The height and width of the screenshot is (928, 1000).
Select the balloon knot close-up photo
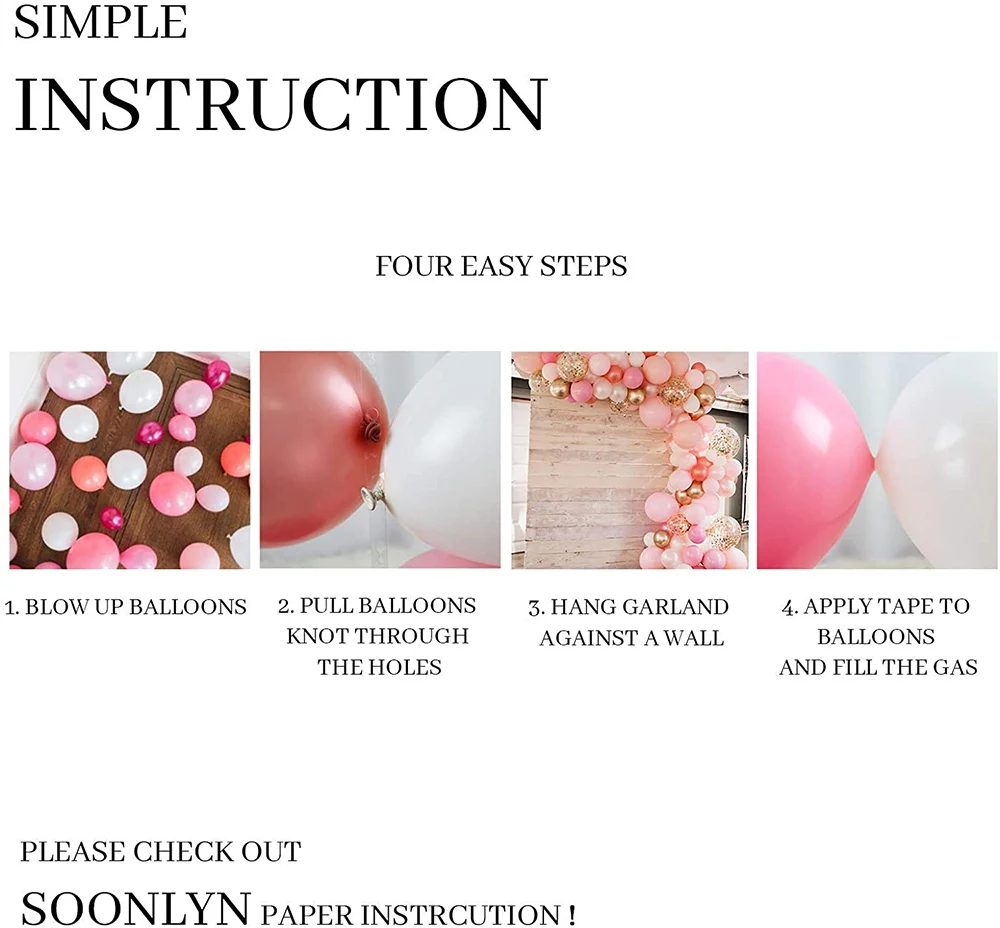tap(380, 460)
